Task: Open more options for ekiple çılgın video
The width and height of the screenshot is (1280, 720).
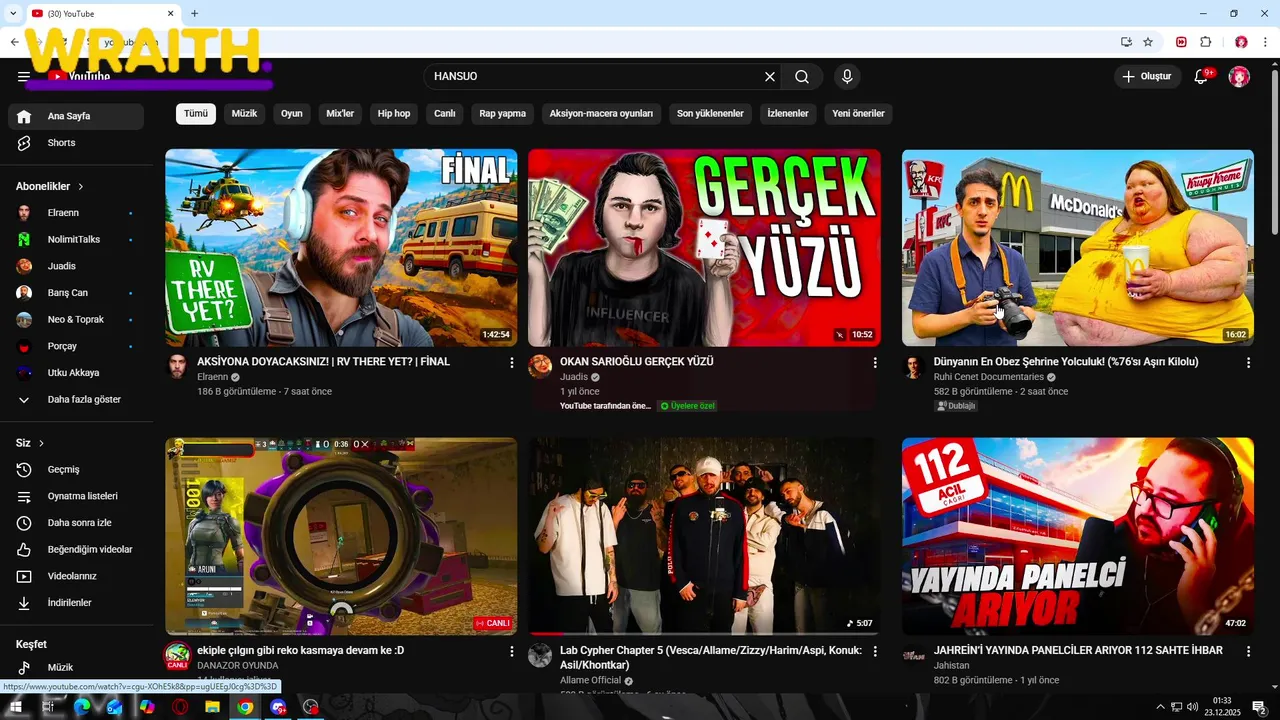Action: 512,651
